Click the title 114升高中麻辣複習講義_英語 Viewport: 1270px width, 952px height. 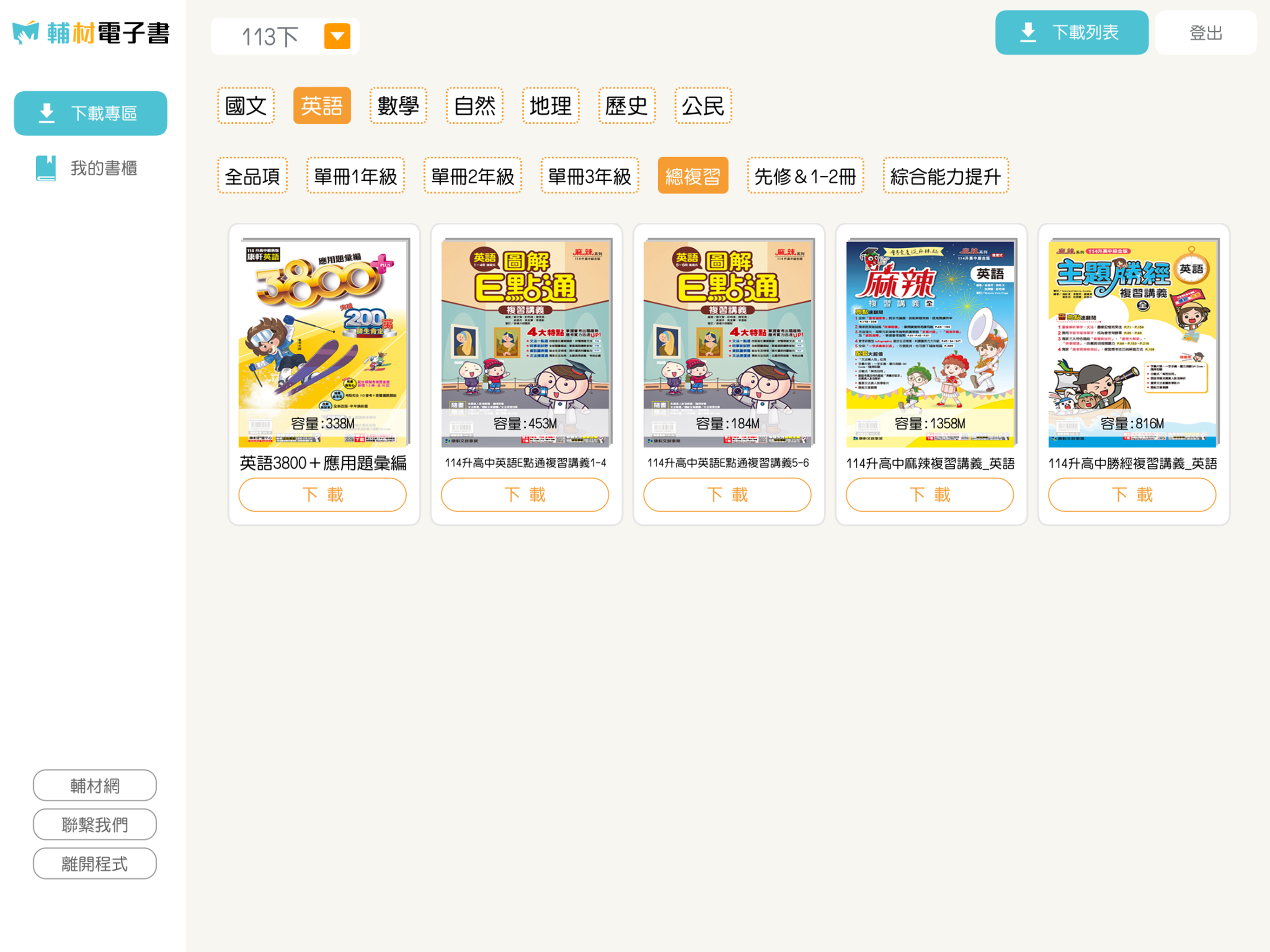click(930, 463)
